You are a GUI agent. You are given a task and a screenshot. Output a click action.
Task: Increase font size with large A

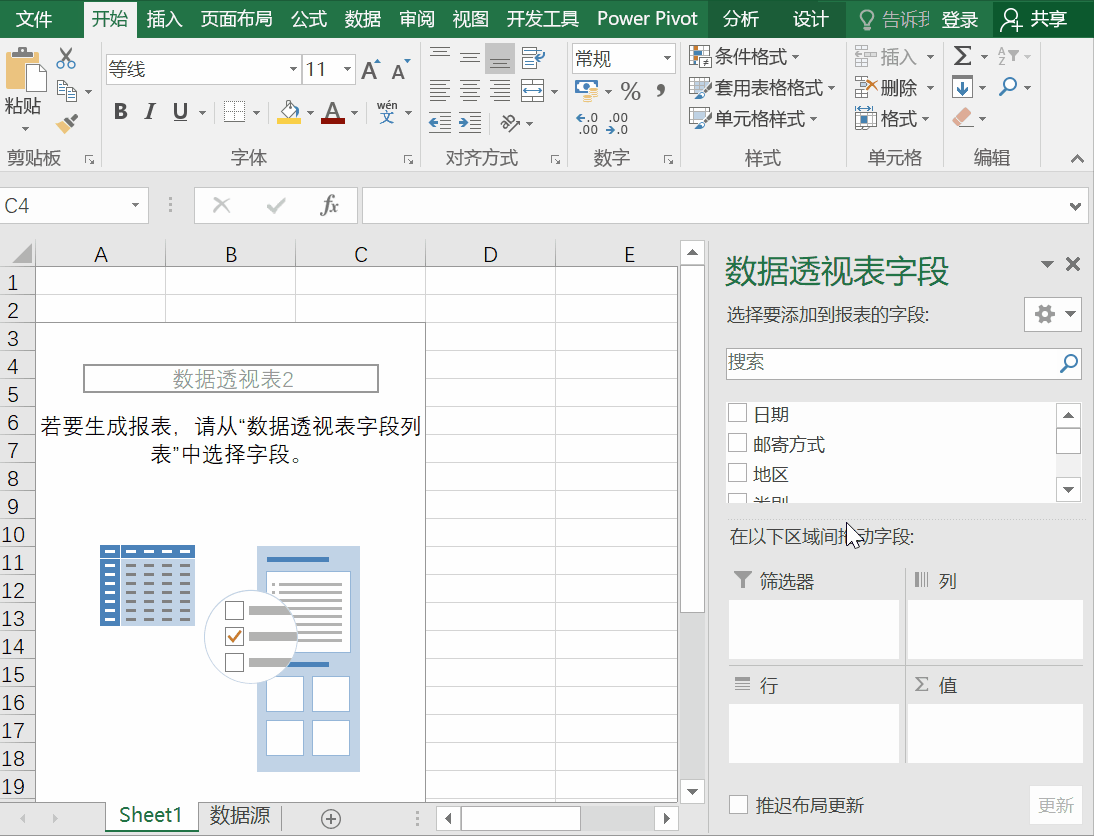tap(370, 70)
